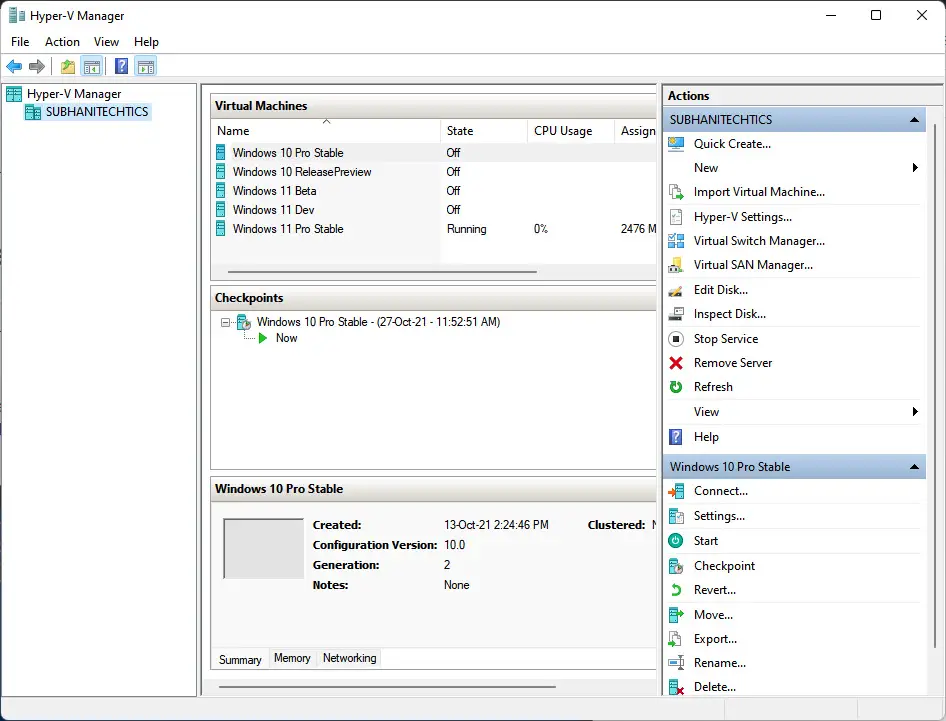Click the Help icon in Actions pane
946x721 pixels.
tap(676, 436)
